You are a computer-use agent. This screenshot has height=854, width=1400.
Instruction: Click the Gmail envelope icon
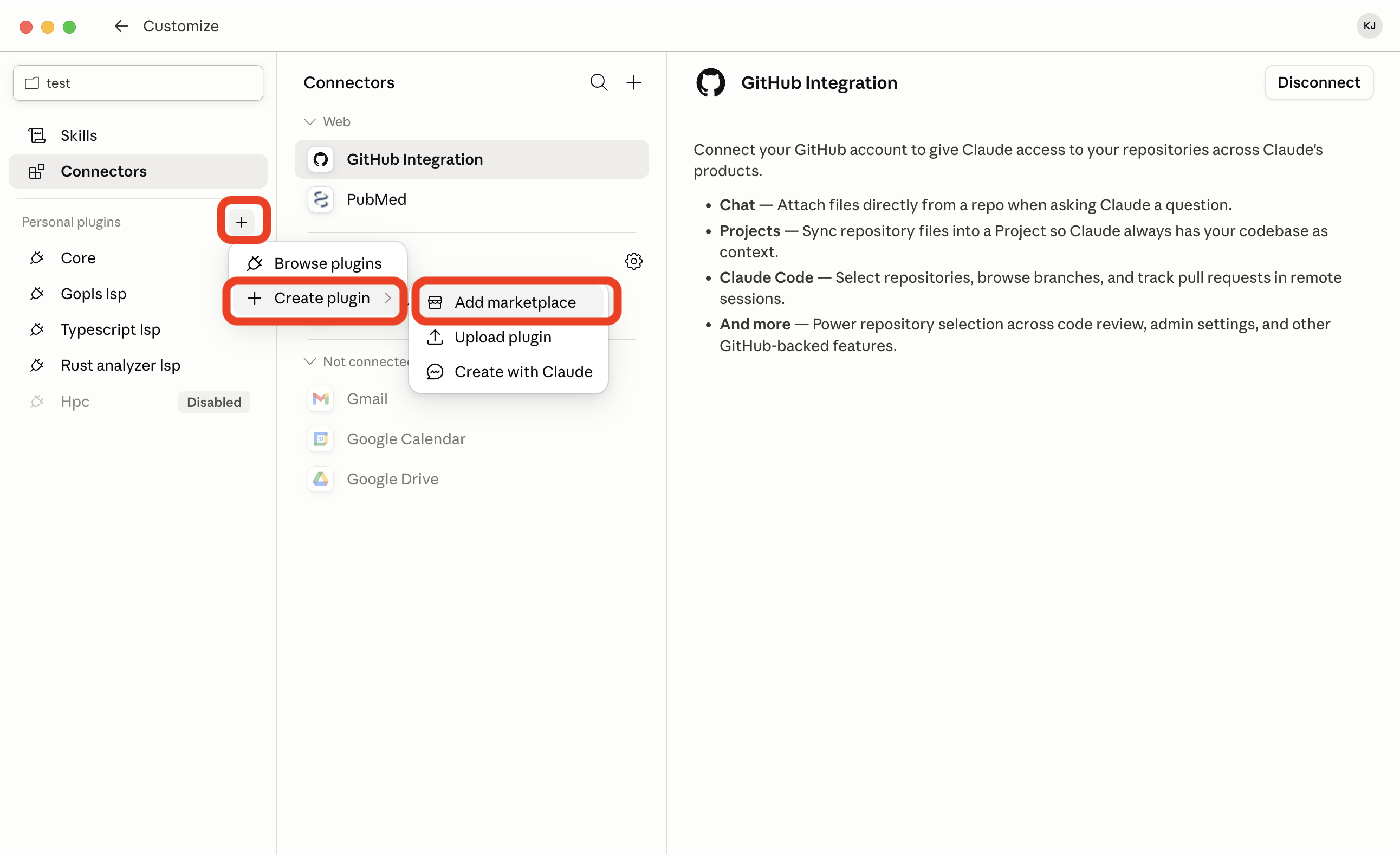click(x=320, y=399)
